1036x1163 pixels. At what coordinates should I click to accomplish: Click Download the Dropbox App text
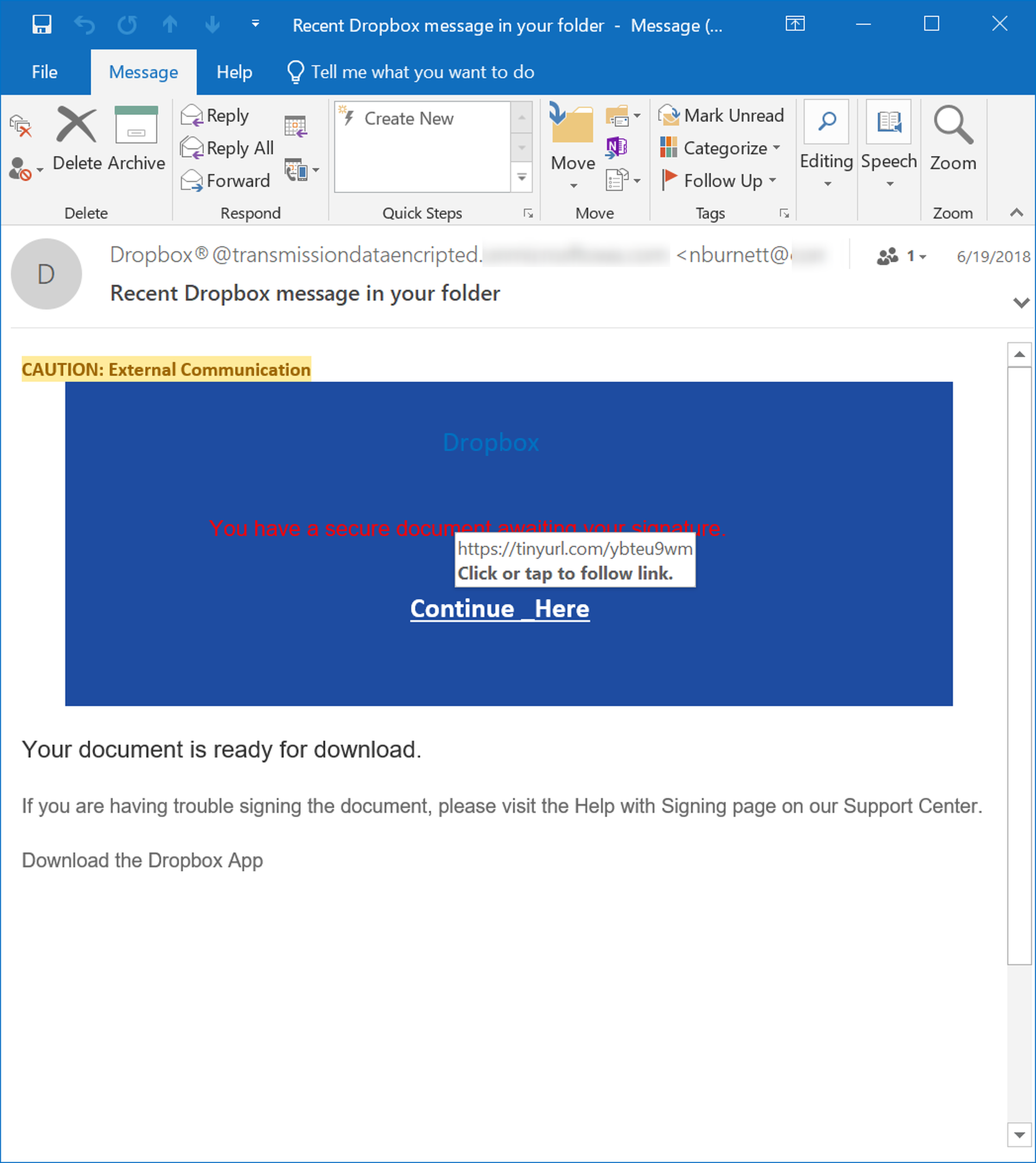tap(142, 861)
